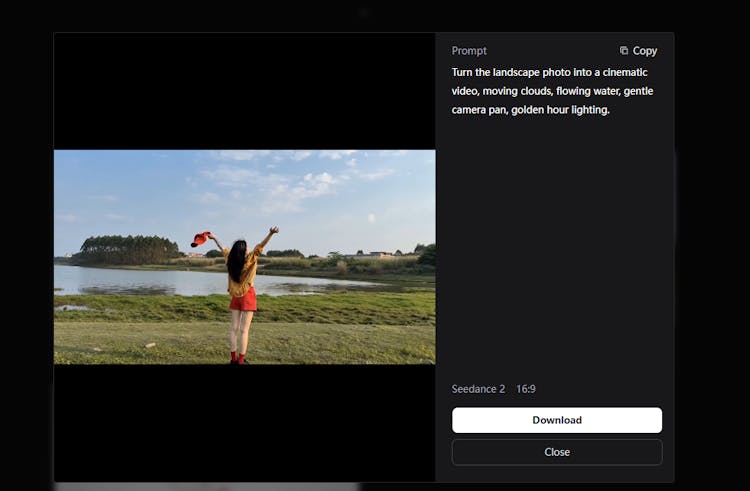Click the black letterbox below the video
The height and width of the screenshot is (491, 750).
click(244, 422)
